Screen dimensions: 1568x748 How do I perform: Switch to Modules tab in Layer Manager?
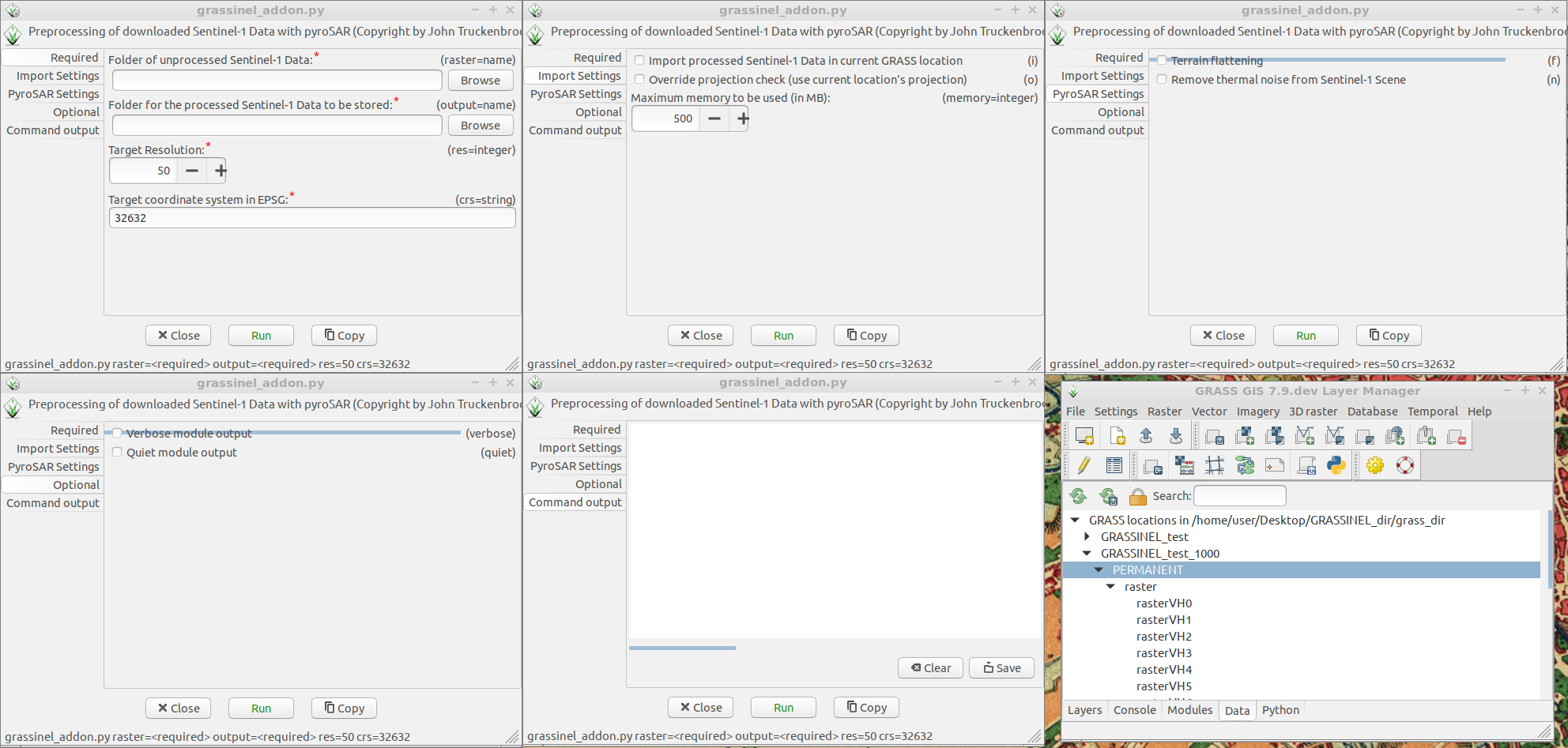[1189, 710]
